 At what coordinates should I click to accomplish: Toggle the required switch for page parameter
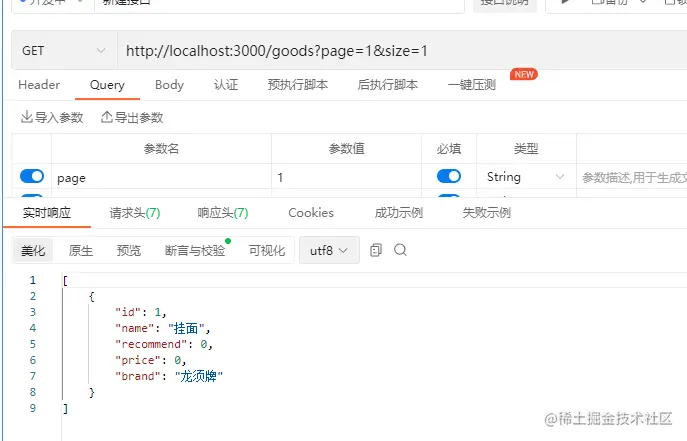click(x=449, y=176)
